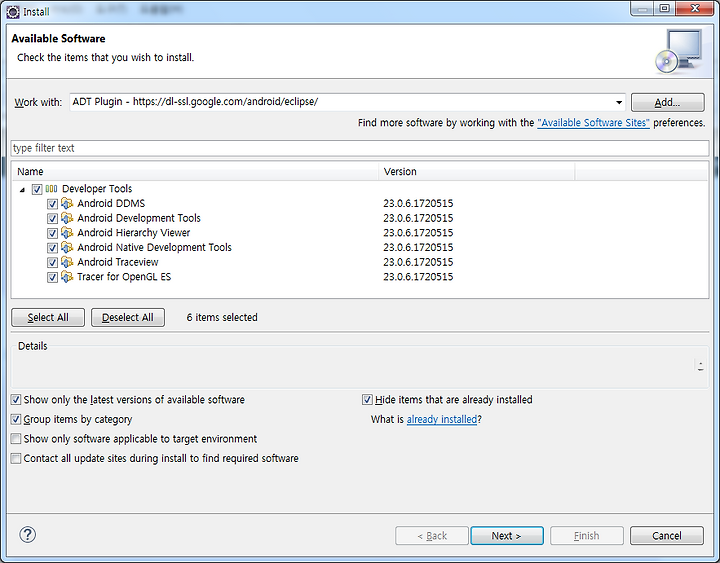Screen dimensions: 720x563
Task: Click the Cancel button
Action: pos(667,535)
